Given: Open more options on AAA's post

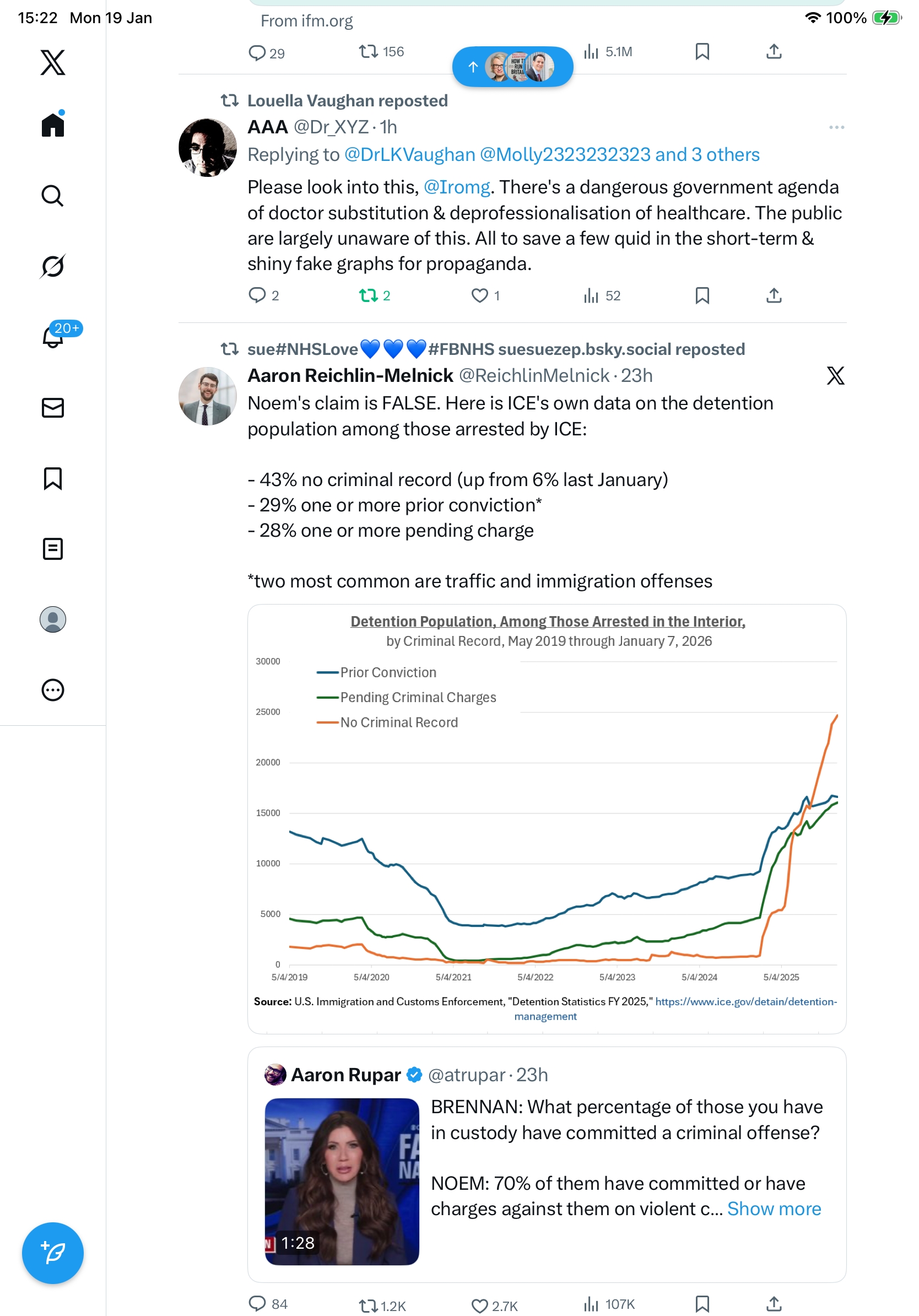Looking at the screenshot, I should coord(836,127).
